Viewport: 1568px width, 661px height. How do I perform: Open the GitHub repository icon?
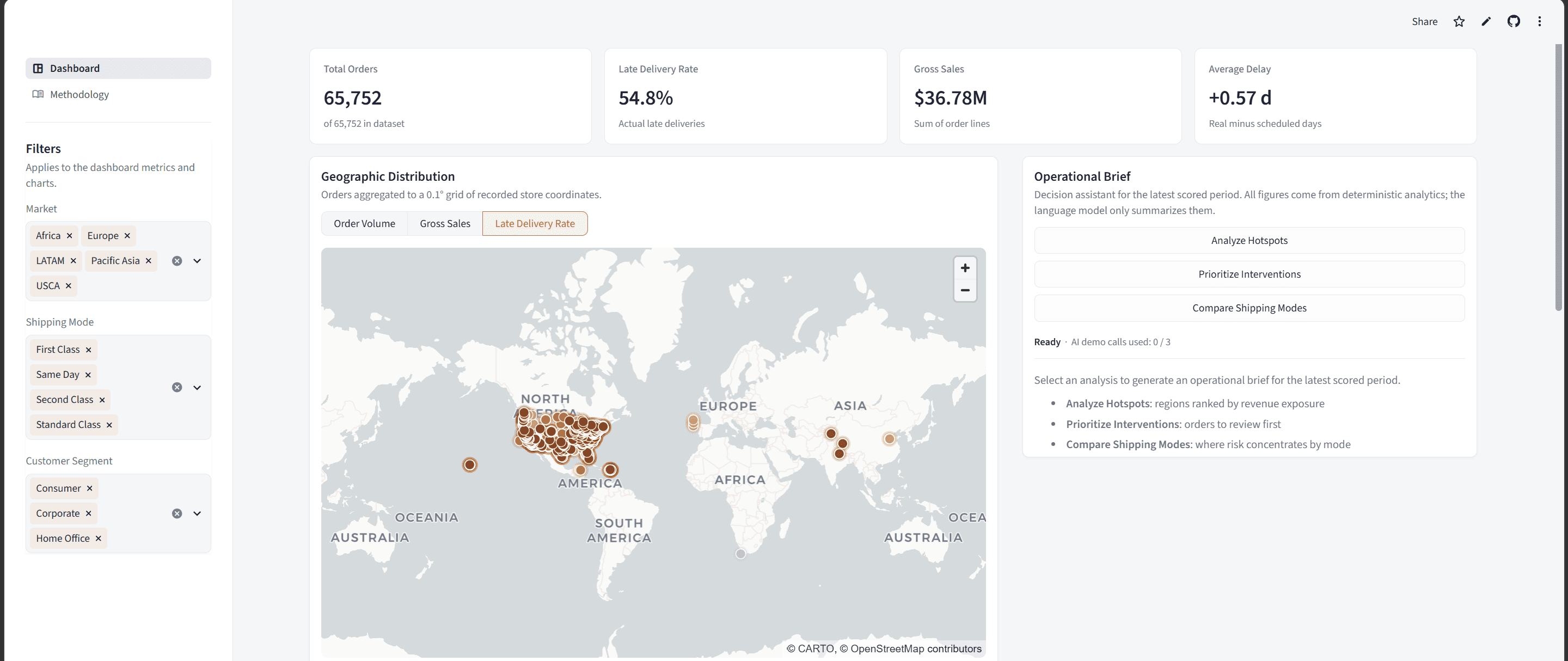click(x=1513, y=21)
